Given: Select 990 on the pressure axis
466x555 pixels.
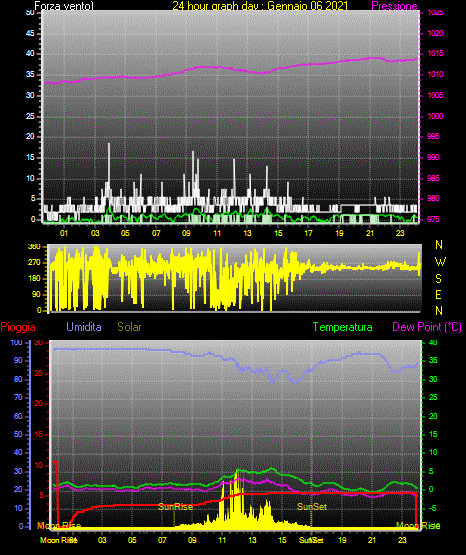Looking at the screenshot, I should [x=433, y=157].
